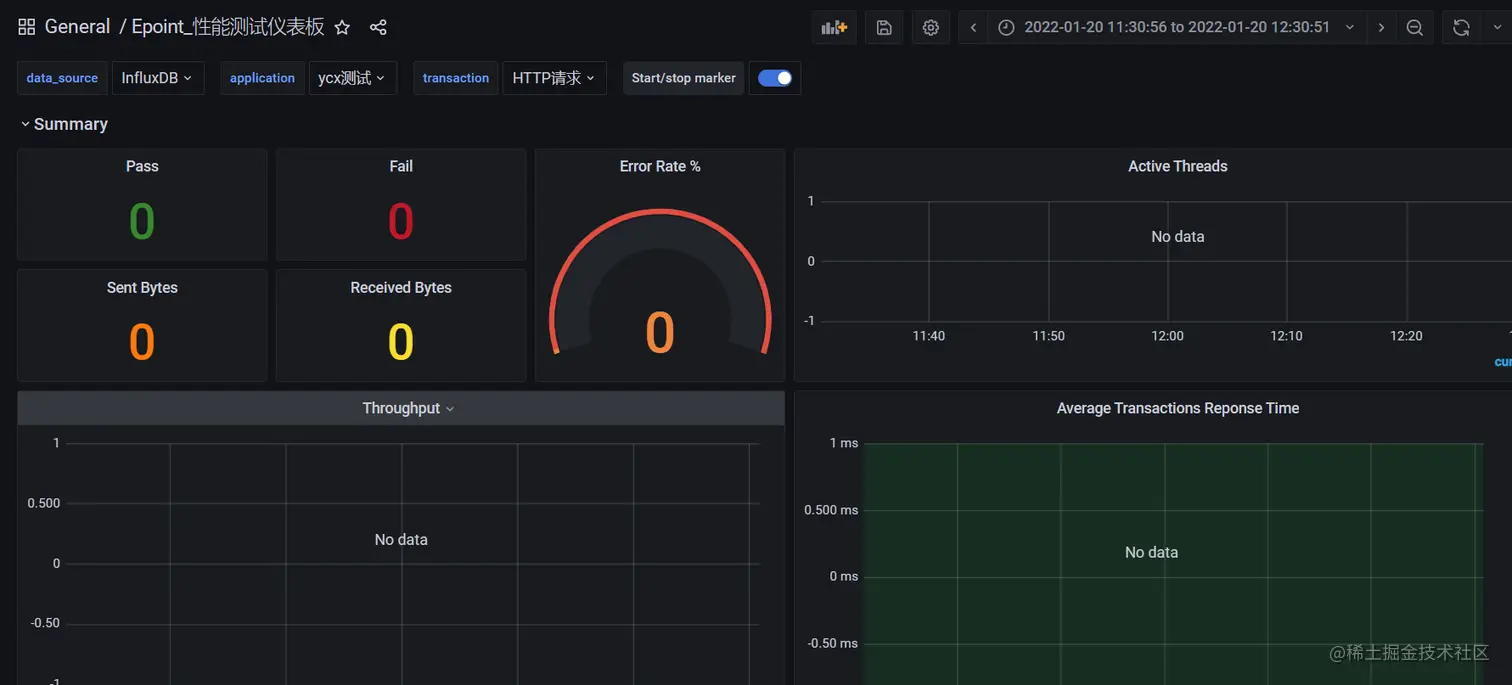Go to the General folder link
Screen dimensions: 1512x685
click(78, 27)
